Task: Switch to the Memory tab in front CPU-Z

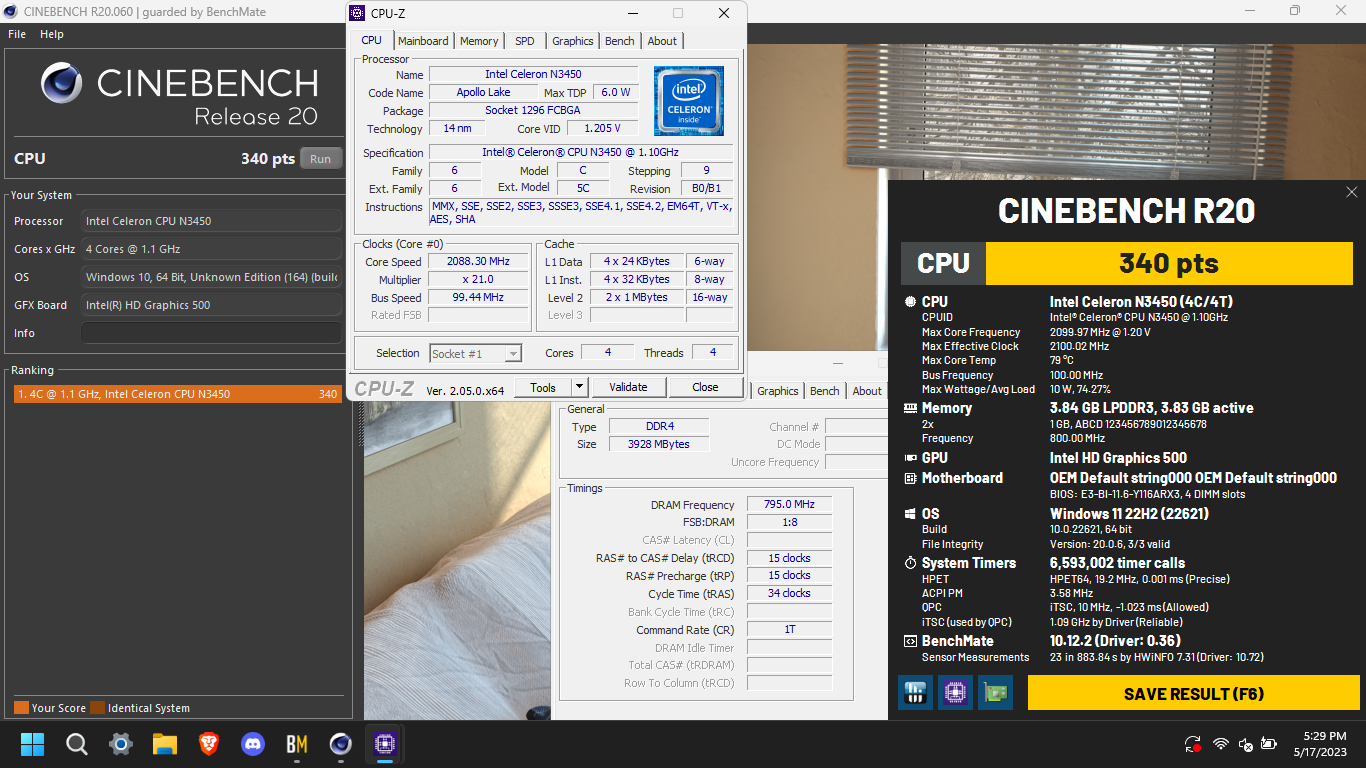Action: click(479, 41)
